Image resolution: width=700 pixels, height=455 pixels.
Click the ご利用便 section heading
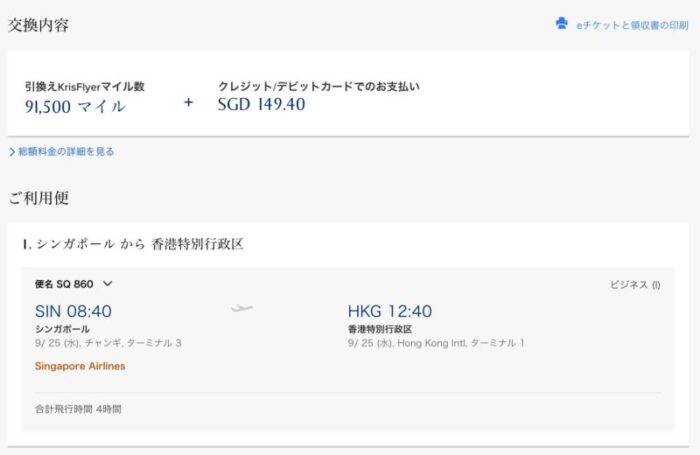[38, 197]
